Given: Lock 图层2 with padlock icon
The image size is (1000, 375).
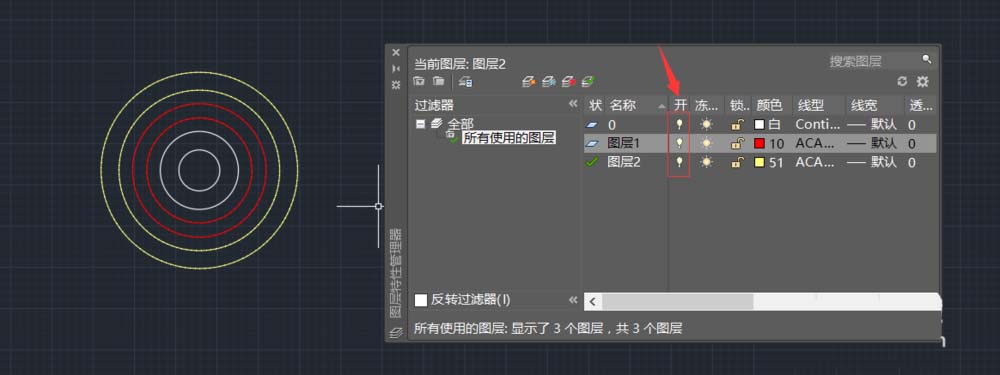Looking at the screenshot, I should pos(737,162).
